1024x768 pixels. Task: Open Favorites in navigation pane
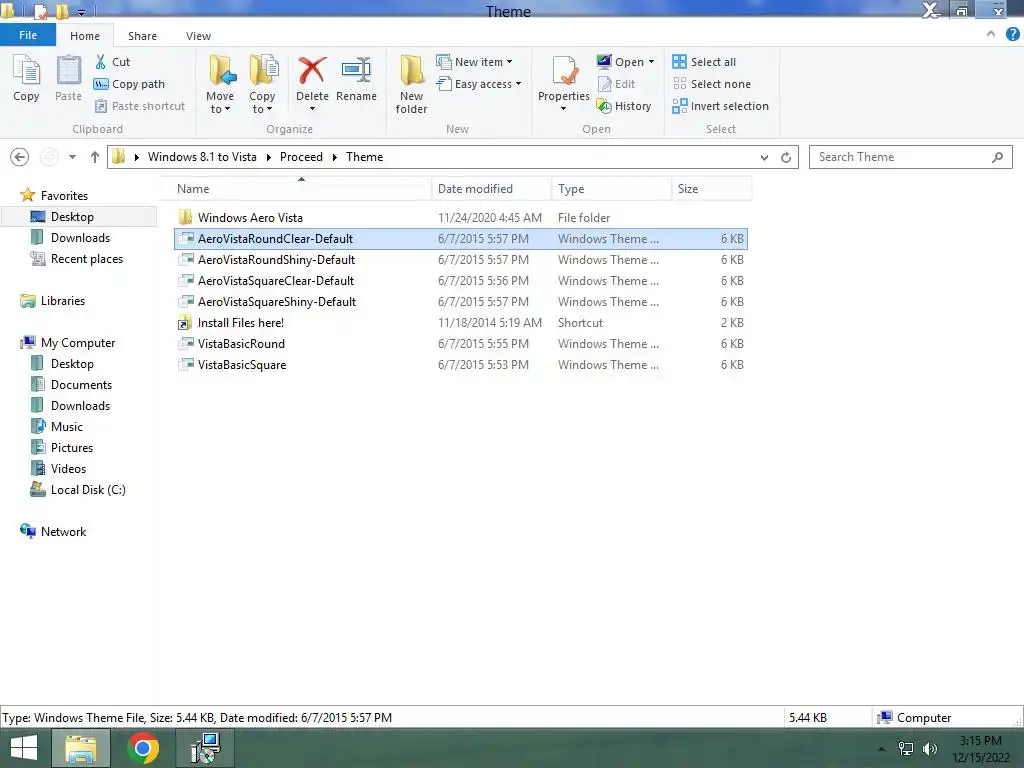55,195
